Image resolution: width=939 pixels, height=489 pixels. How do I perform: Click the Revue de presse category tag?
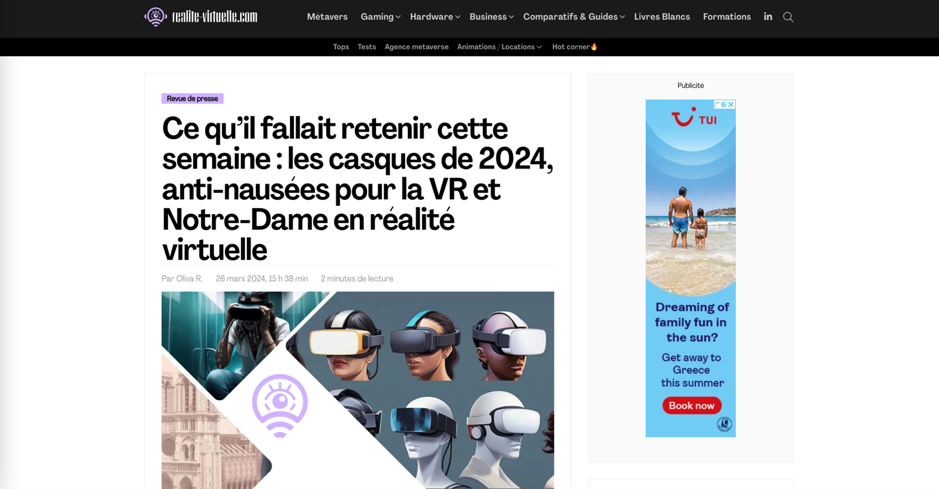[x=192, y=98]
